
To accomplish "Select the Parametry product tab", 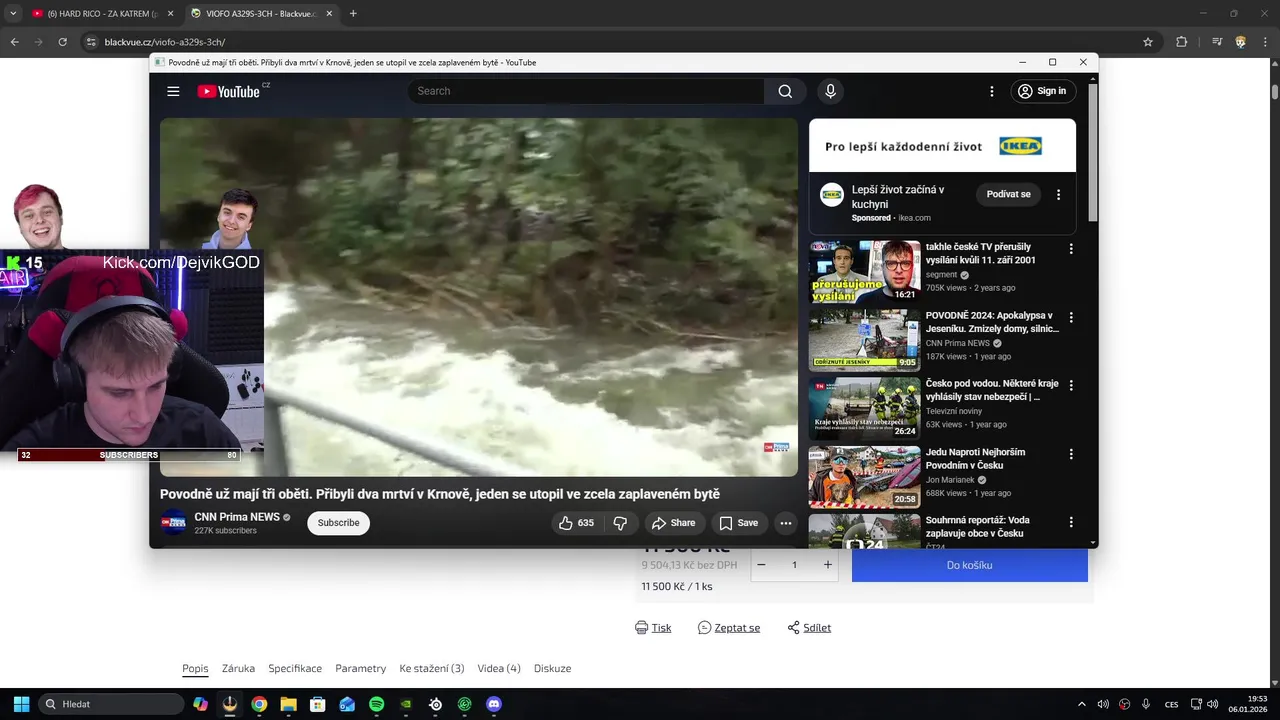I will (x=360, y=669).
